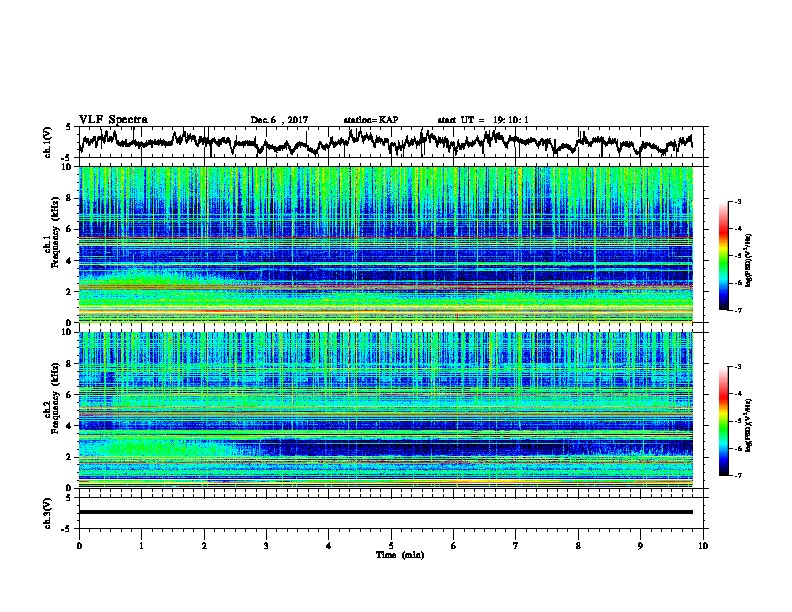Click the '3' tick on the Time axis

[266, 546]
